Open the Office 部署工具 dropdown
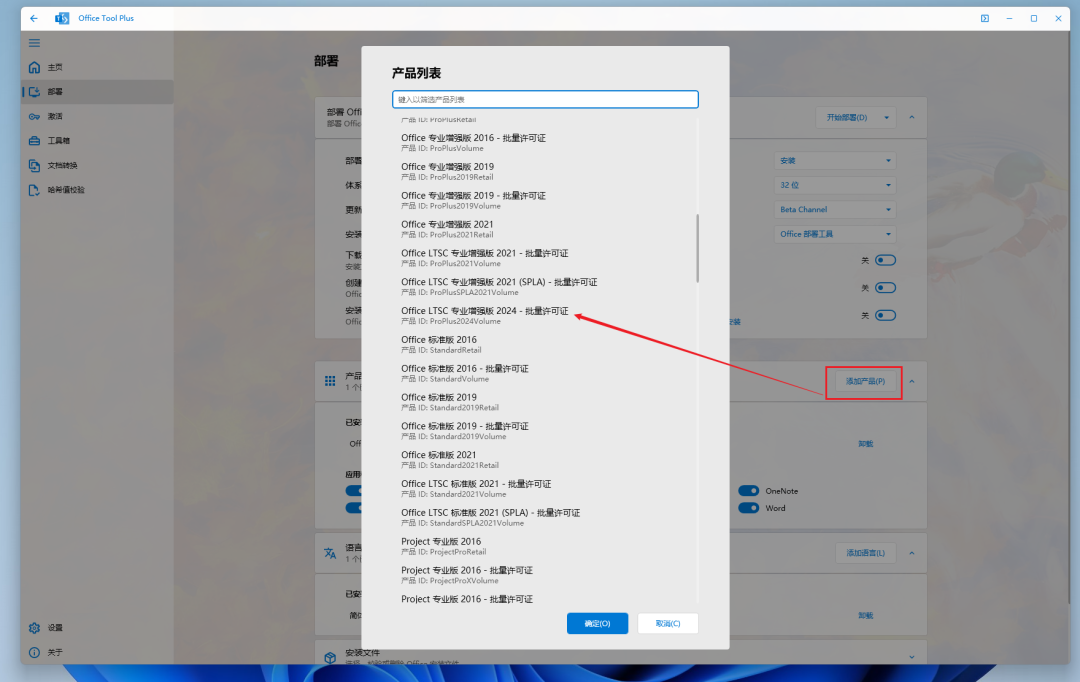1080x682 pixels. [835, 234]
